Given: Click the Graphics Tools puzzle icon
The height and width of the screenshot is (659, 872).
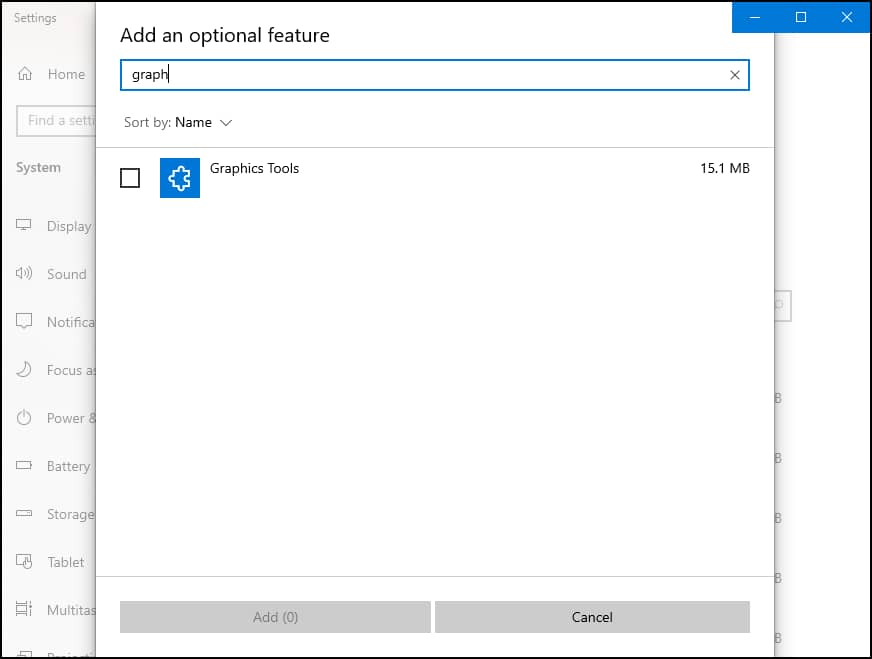Looking at the screenshot, I should [180, 178].
